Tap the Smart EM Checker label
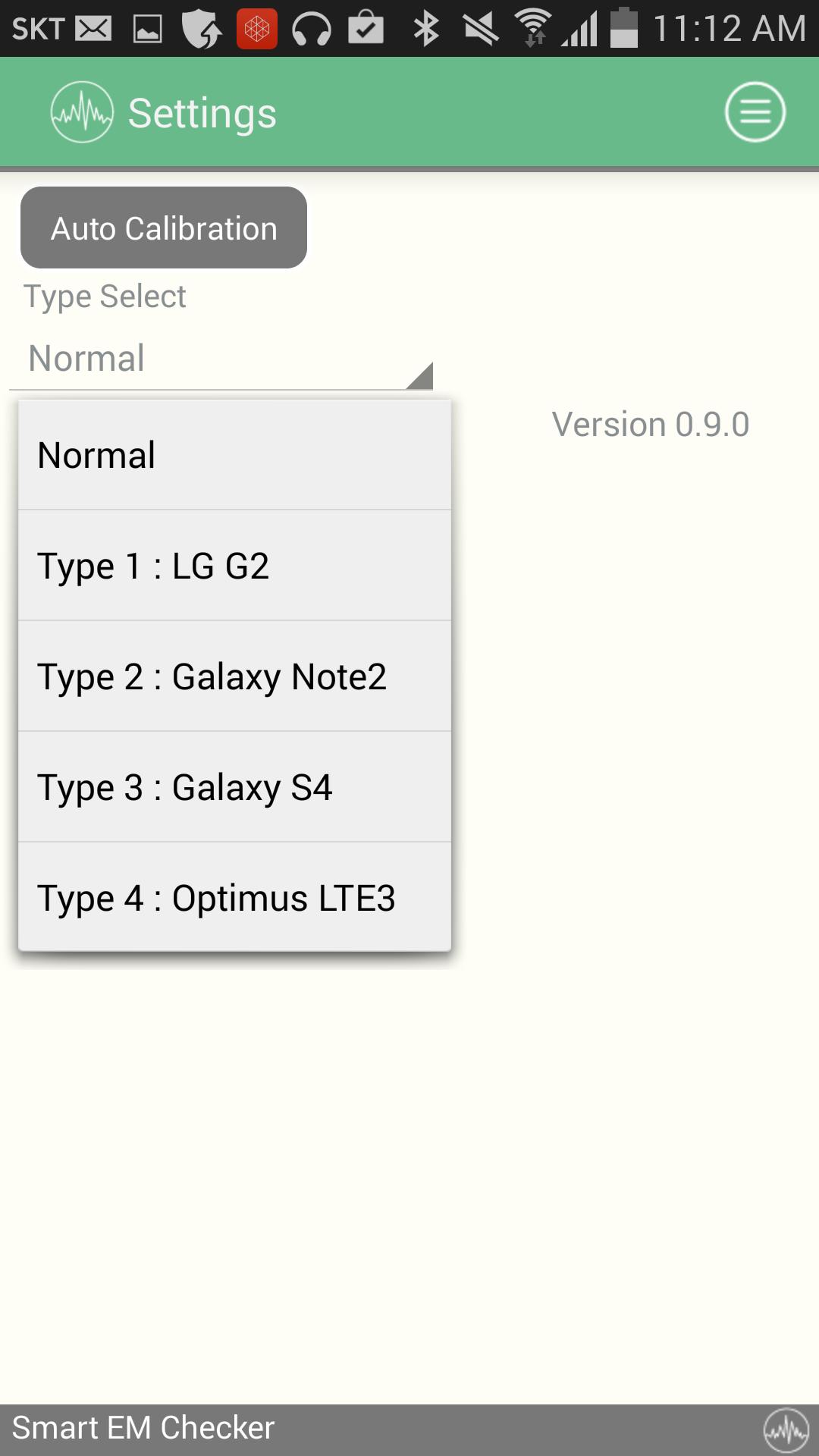The width and height of the screenshot is (819, 1456). 143,1428
